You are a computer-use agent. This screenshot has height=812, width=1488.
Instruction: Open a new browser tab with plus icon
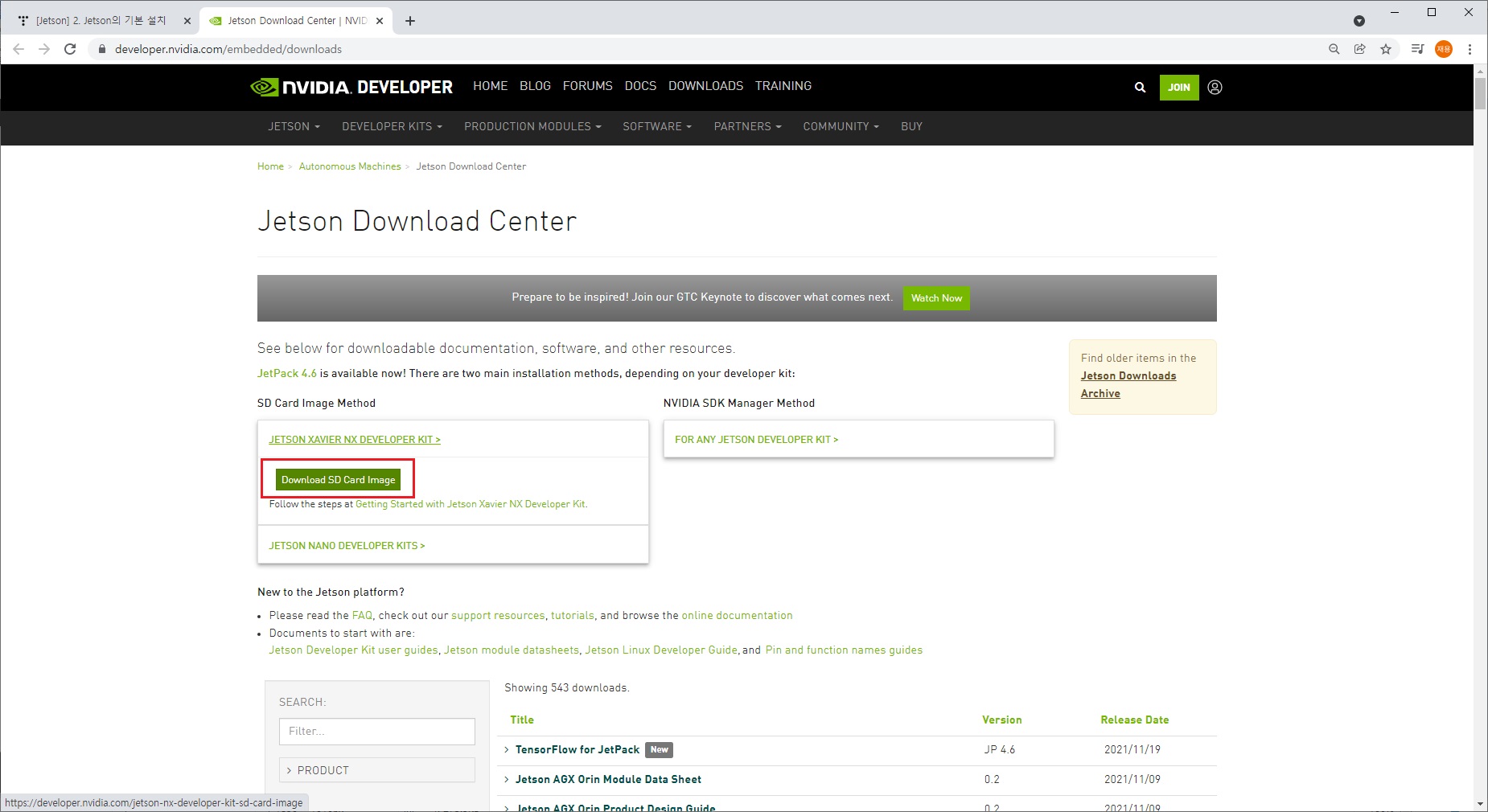tap(410, 21)
